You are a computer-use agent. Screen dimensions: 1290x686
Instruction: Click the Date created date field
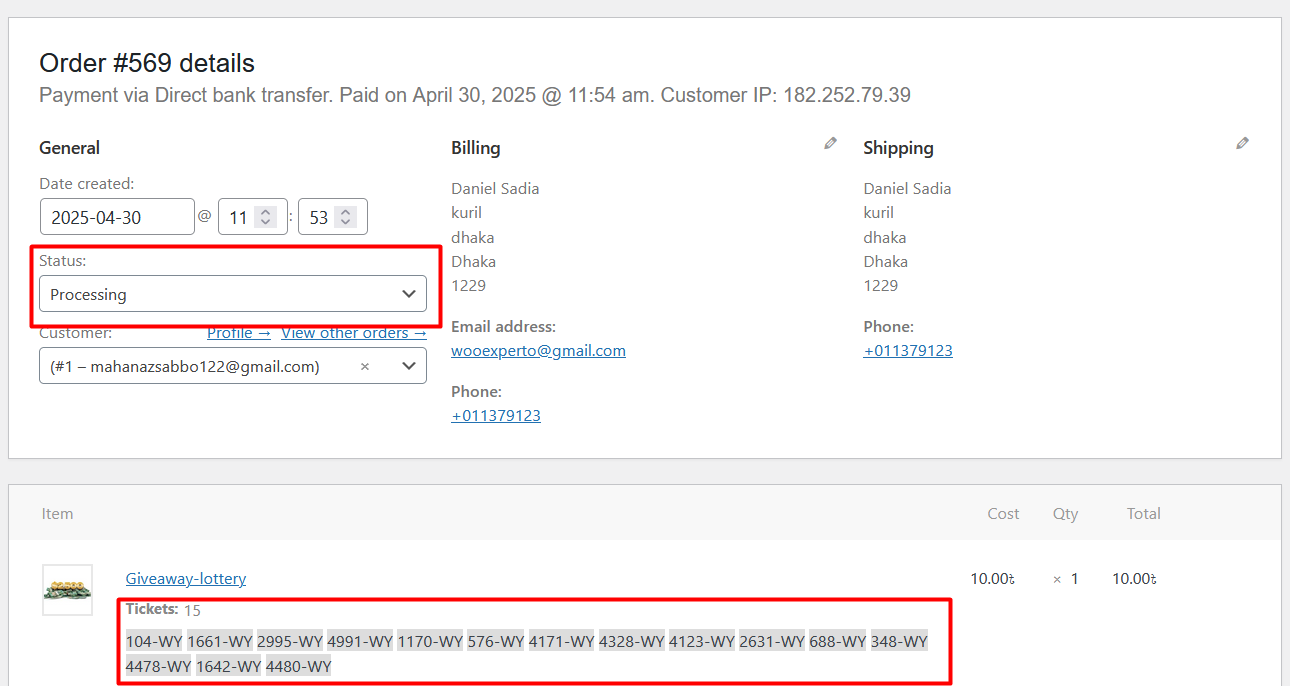pos(117,217)
